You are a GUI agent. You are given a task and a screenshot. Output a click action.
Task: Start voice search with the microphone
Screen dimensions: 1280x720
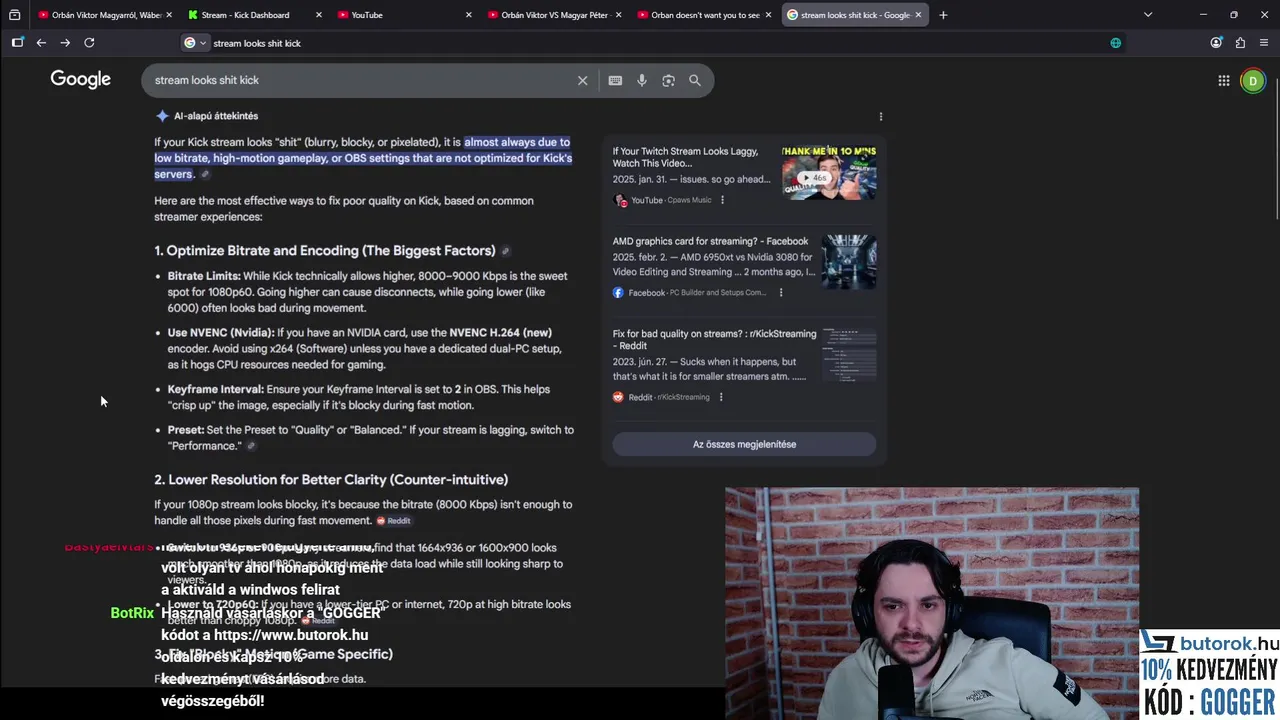(642, 80)
